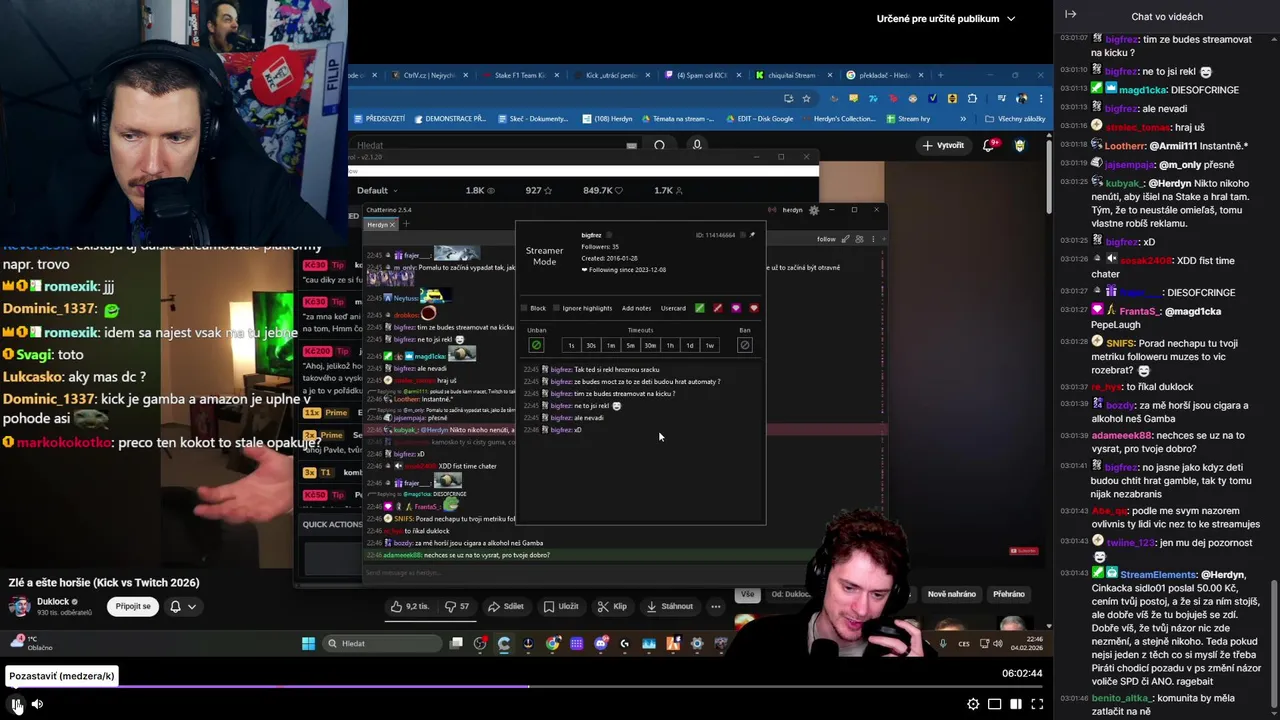Click Uložit to save the video
This screenshot has width=1280, height=720.
pos(561,606)
